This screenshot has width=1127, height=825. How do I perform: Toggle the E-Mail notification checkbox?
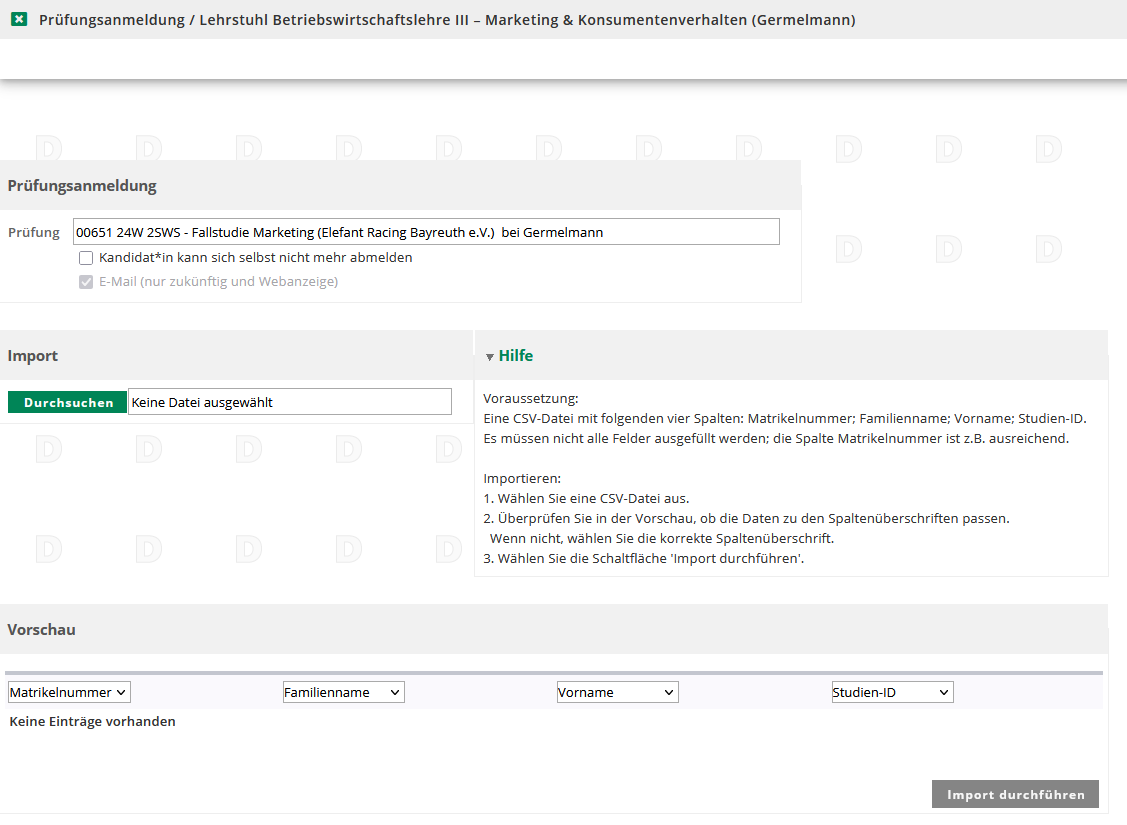tap(86, 282)
